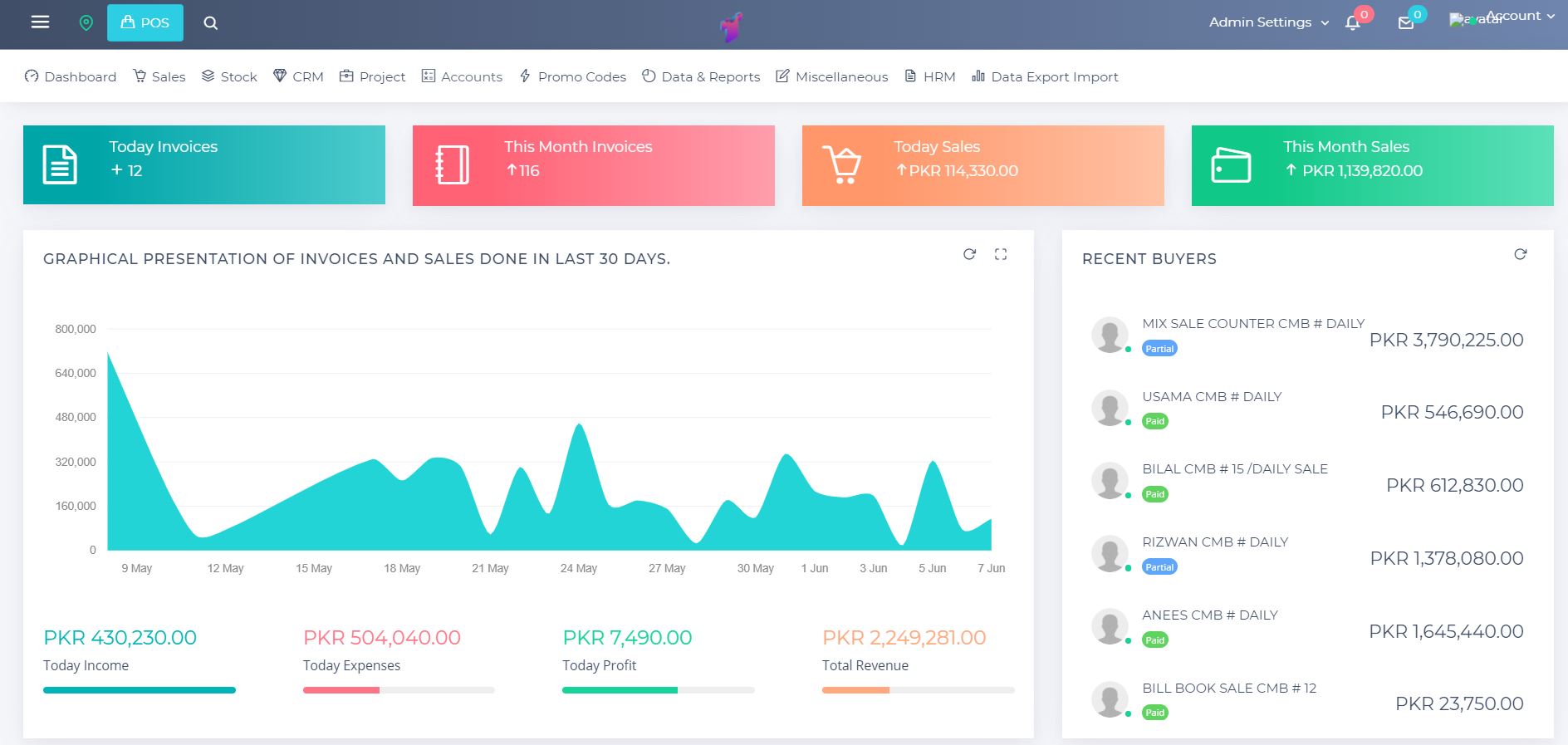Click the POS button

145,22
